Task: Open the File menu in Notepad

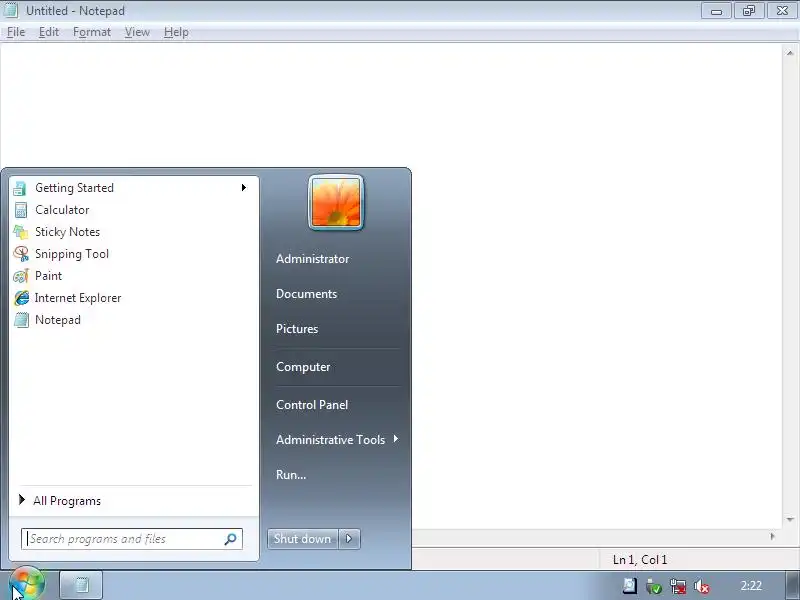Action: (x=16, y=32)
